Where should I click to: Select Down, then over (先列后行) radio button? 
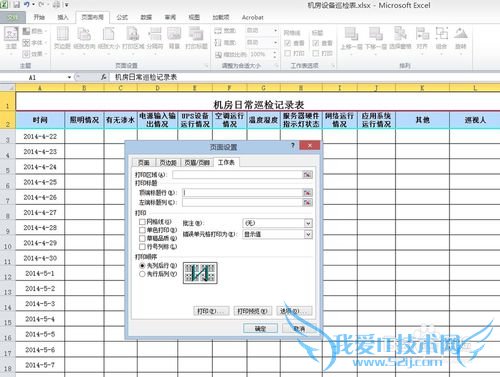point(142,266)
